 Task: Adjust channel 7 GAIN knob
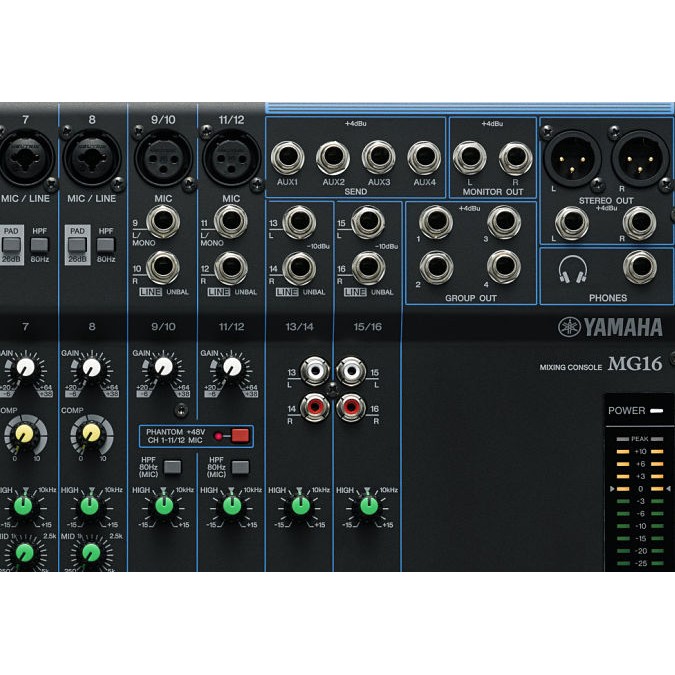pyautogui.click(x=25, y=368)
